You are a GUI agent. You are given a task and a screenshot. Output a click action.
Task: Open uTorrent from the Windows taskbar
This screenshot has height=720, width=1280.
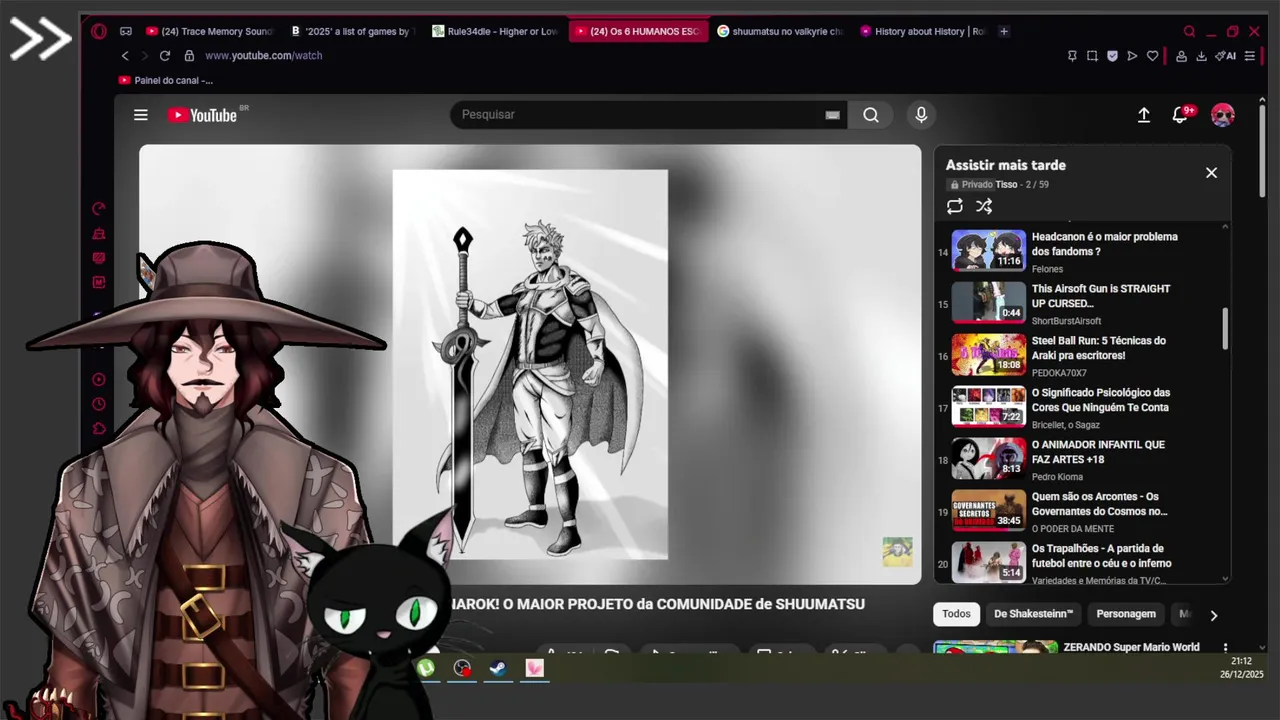(426, 668)
